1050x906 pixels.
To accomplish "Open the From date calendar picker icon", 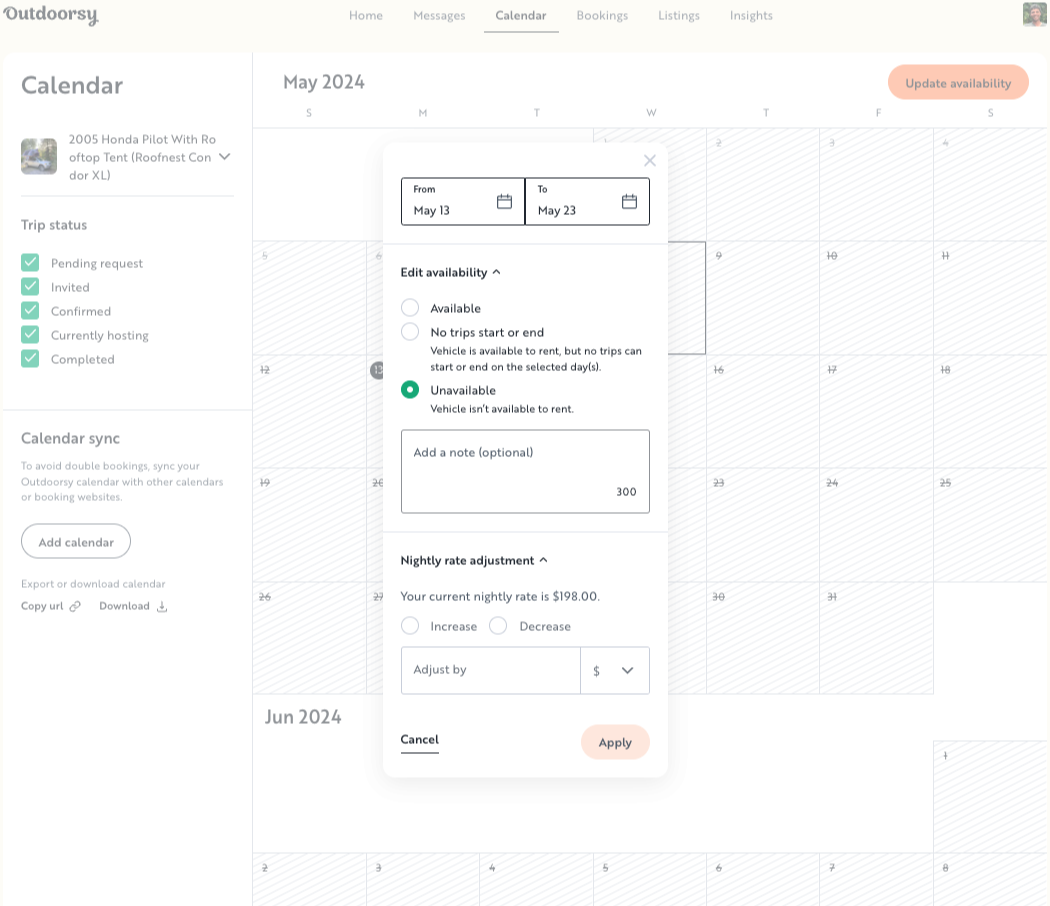I will click(505, 200).
